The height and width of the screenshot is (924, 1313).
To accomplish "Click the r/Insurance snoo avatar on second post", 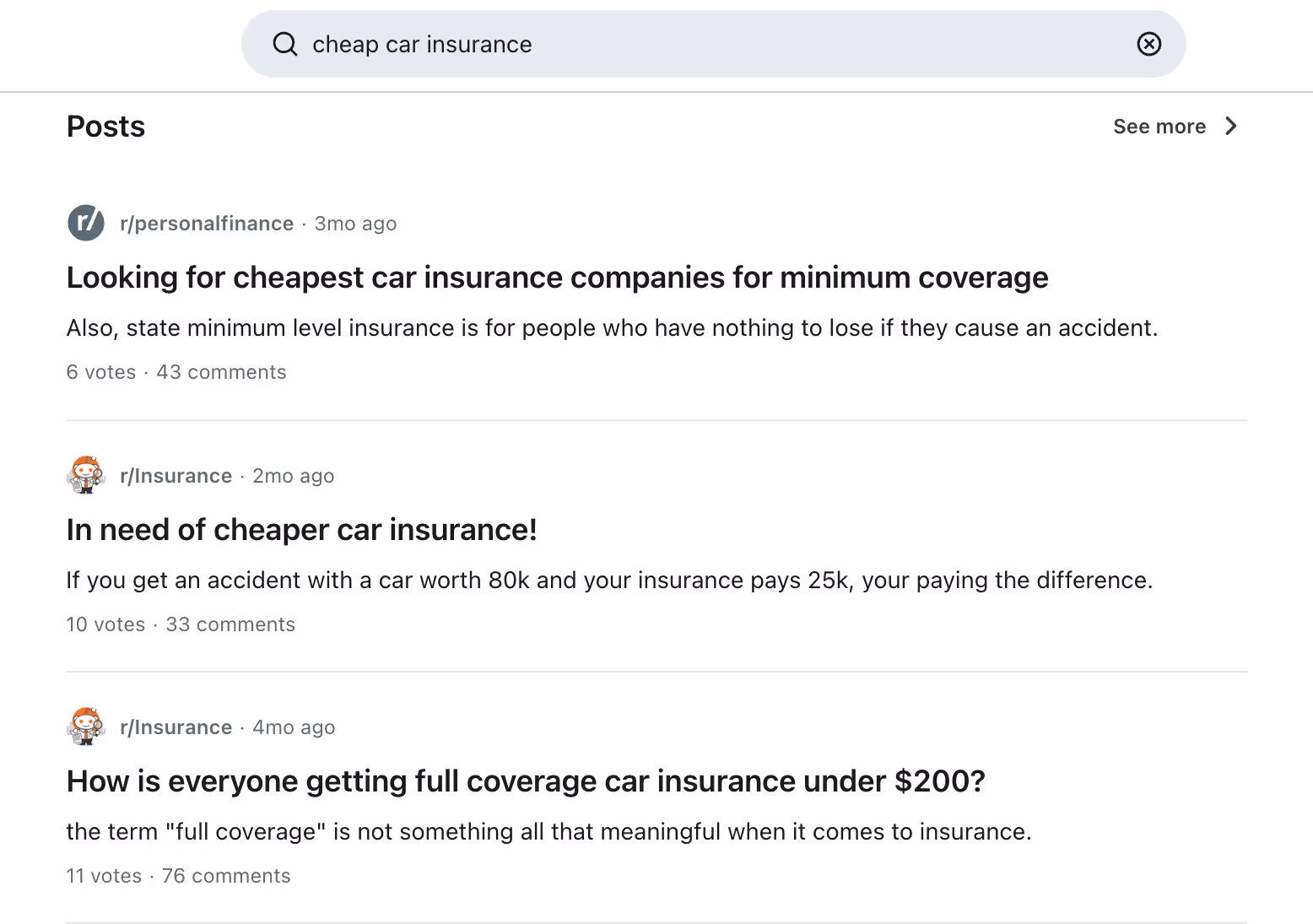I will point(85,475).
